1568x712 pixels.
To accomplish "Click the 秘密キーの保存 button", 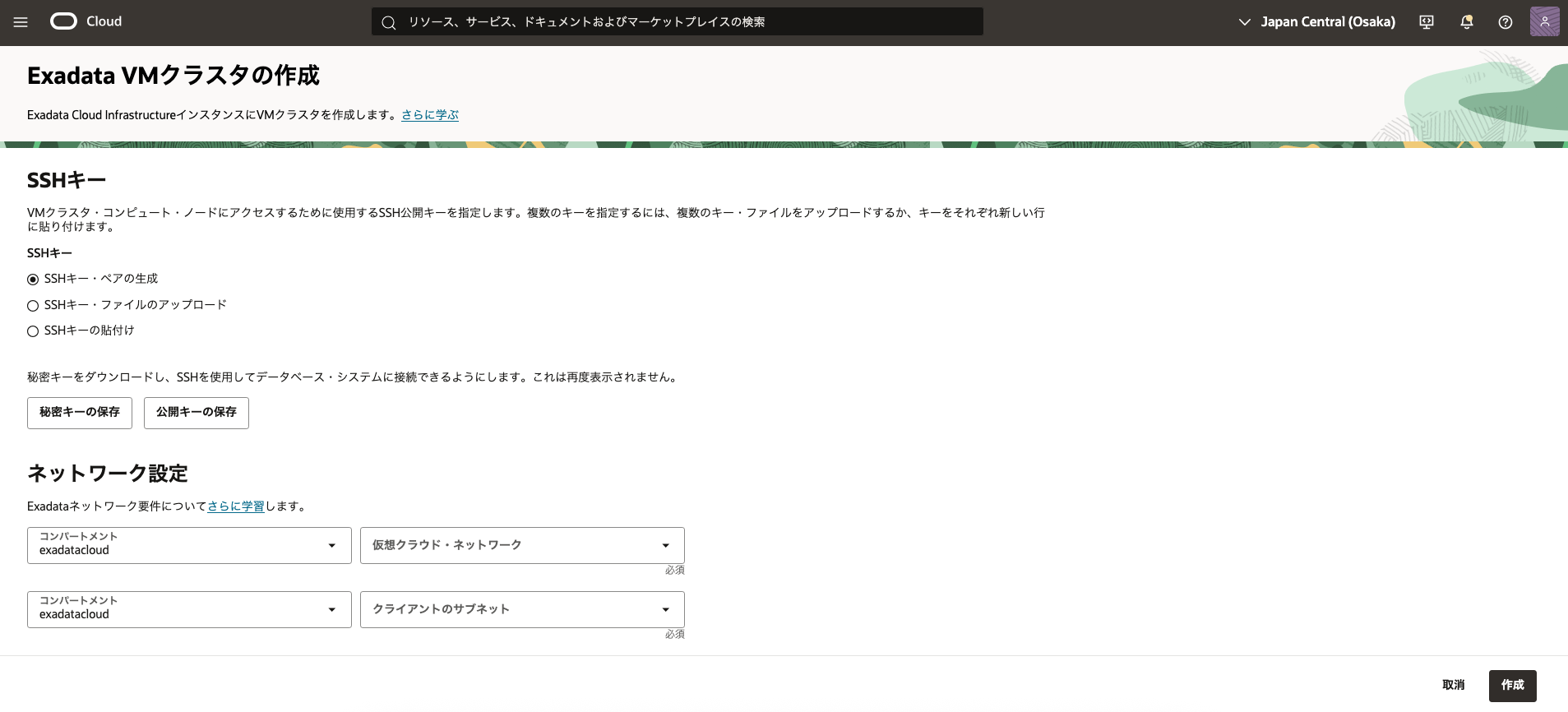I will pyautogui.click(x=80, y=413).
